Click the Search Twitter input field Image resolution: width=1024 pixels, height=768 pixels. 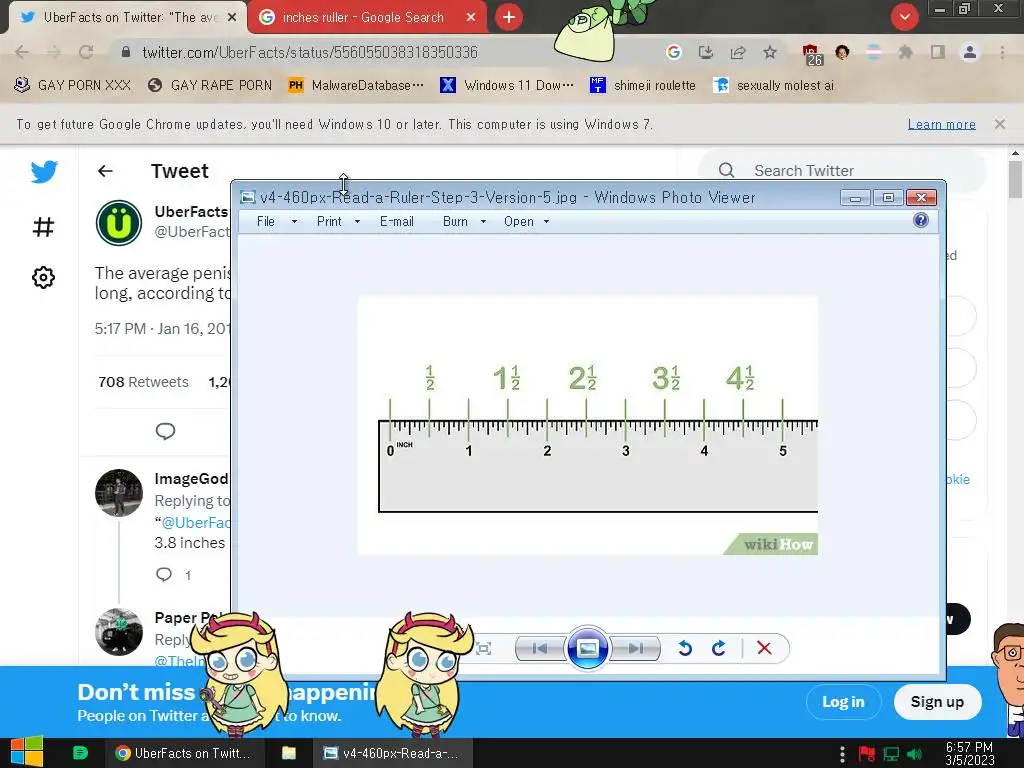(842, 170)
